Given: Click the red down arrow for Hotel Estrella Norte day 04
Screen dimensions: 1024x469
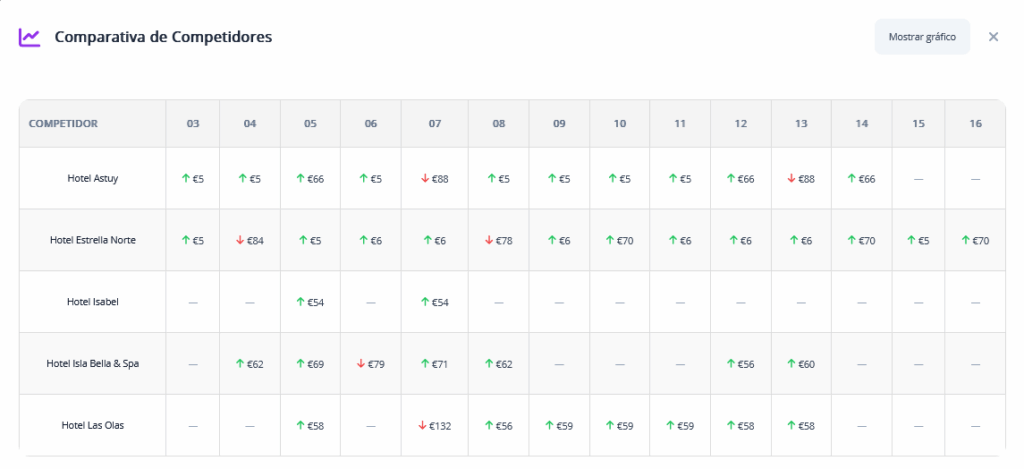Looking at the screenshot, I should point(240,240).
